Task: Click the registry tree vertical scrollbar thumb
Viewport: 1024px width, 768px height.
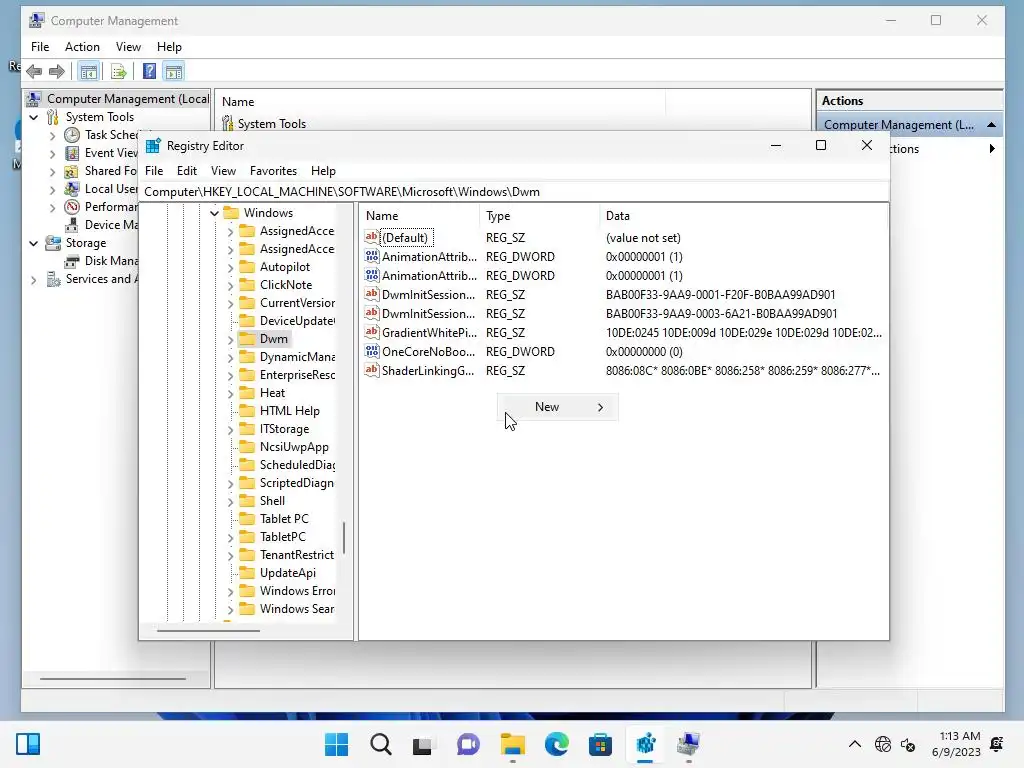Action: pyautogui.click(x=344, y=538)
